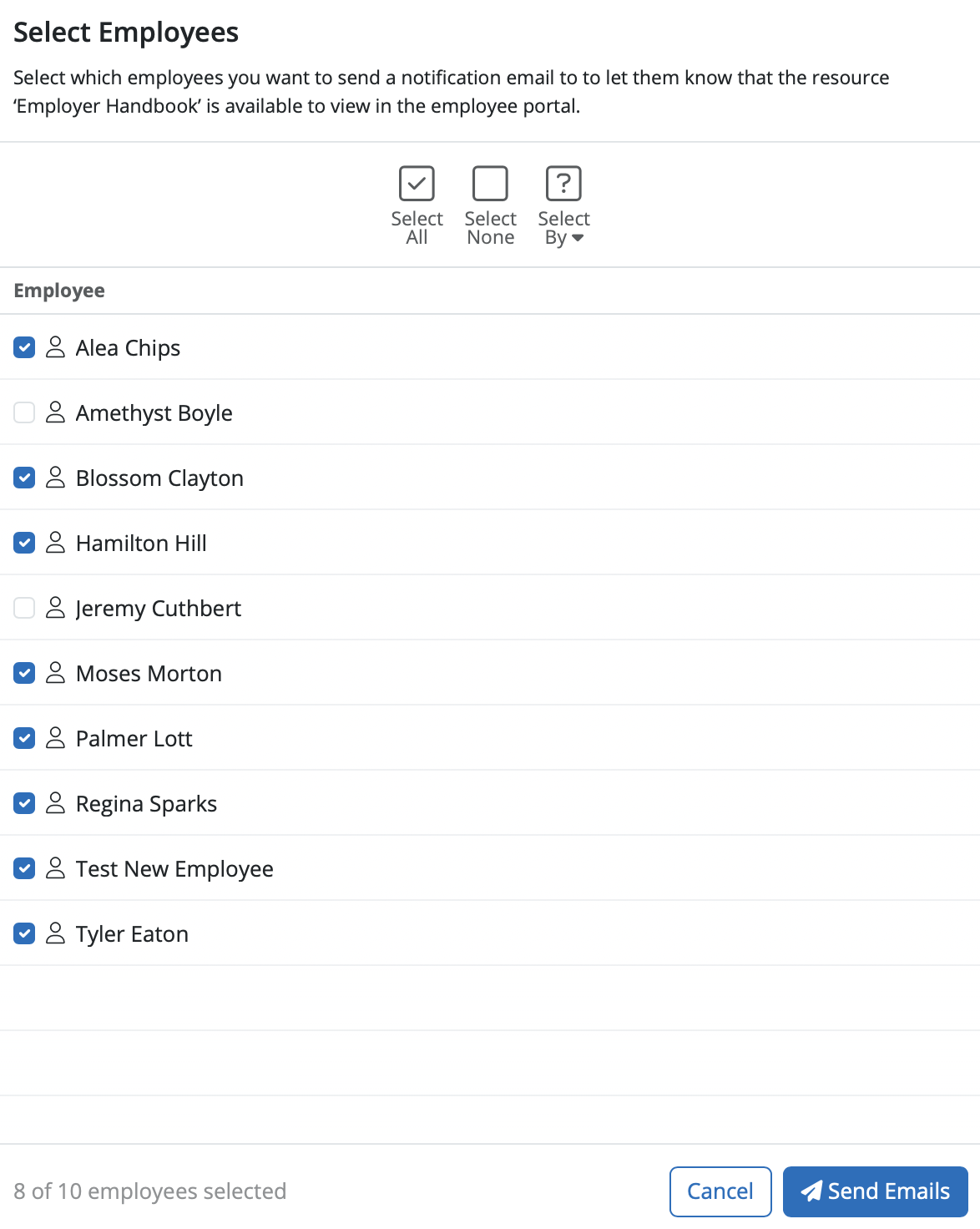Click person icon beside Blossom Clayton

[55, 478]
